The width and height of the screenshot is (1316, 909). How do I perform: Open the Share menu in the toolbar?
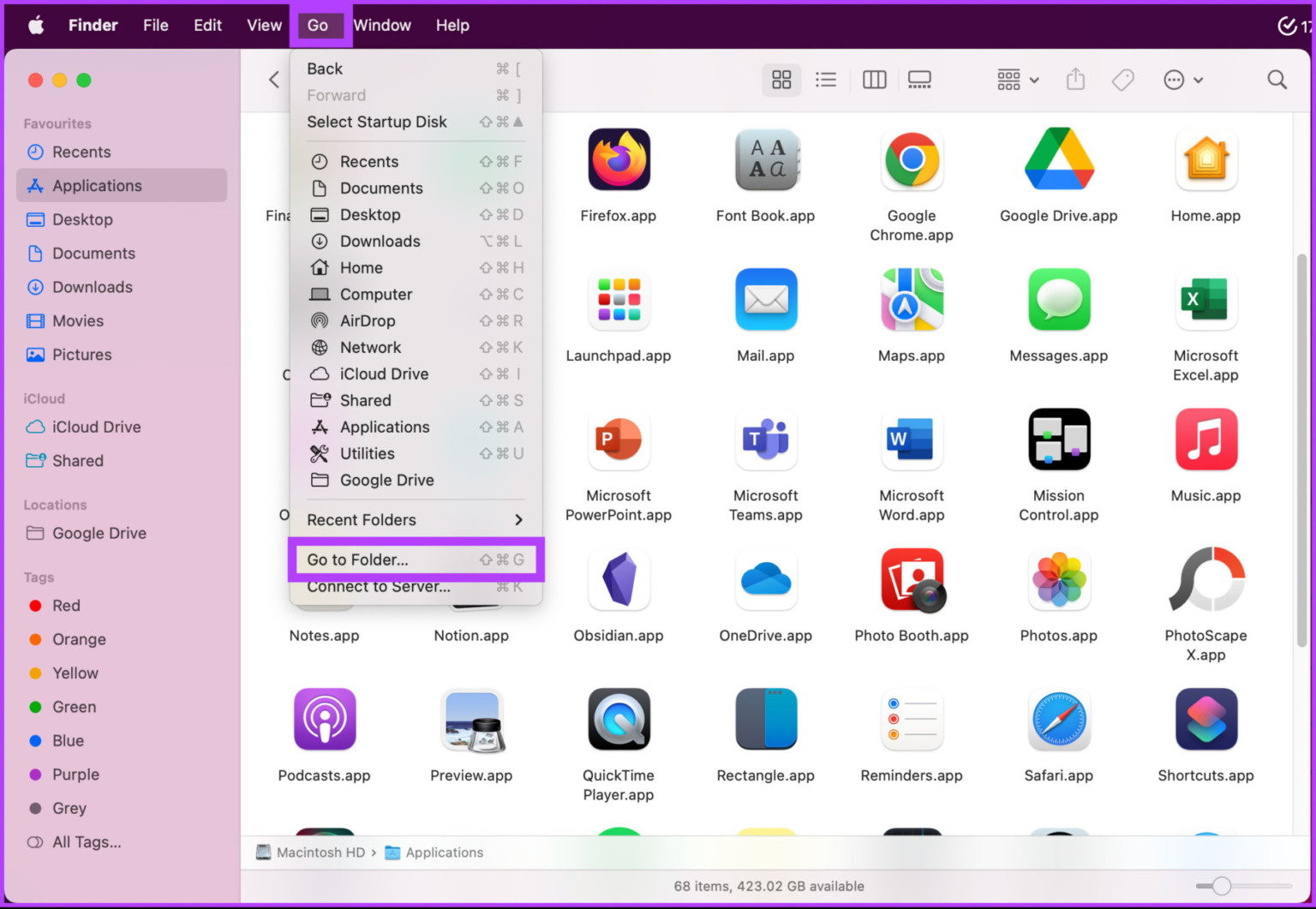tap(1075, 80)
